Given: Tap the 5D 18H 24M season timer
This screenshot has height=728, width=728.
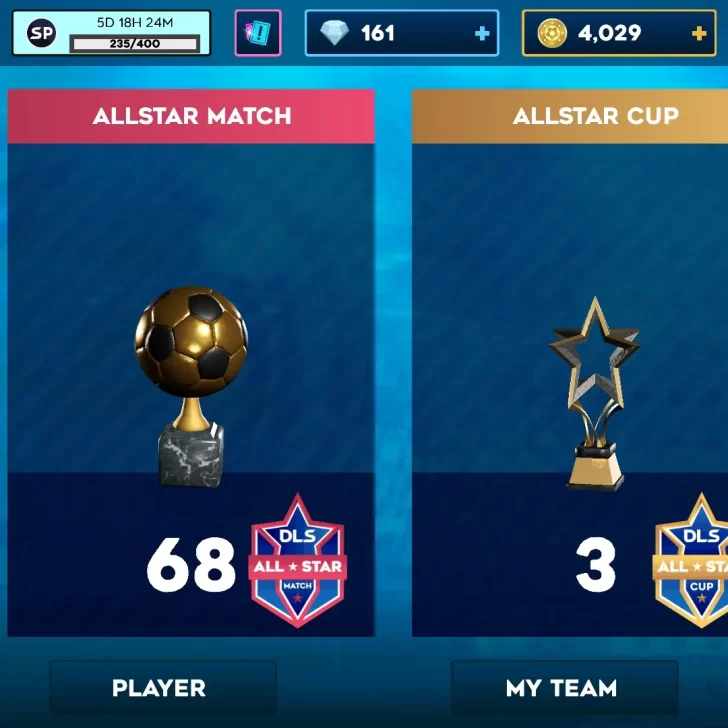Looking at the screenshot, I should pyautogui.click(x=135, y=22).
